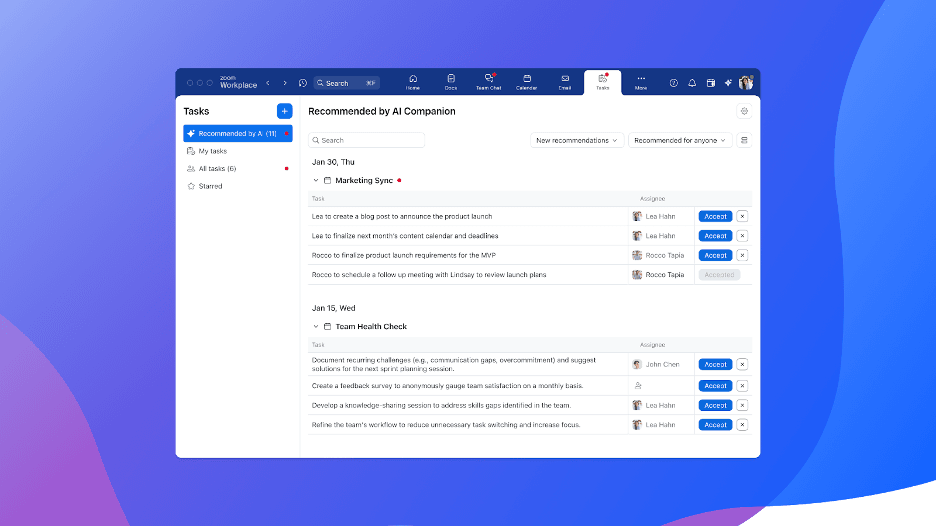Viewport: 936px width, 526px height.
Task: Open the Calendar icon in the navigation bar
Action: (526, 81)
